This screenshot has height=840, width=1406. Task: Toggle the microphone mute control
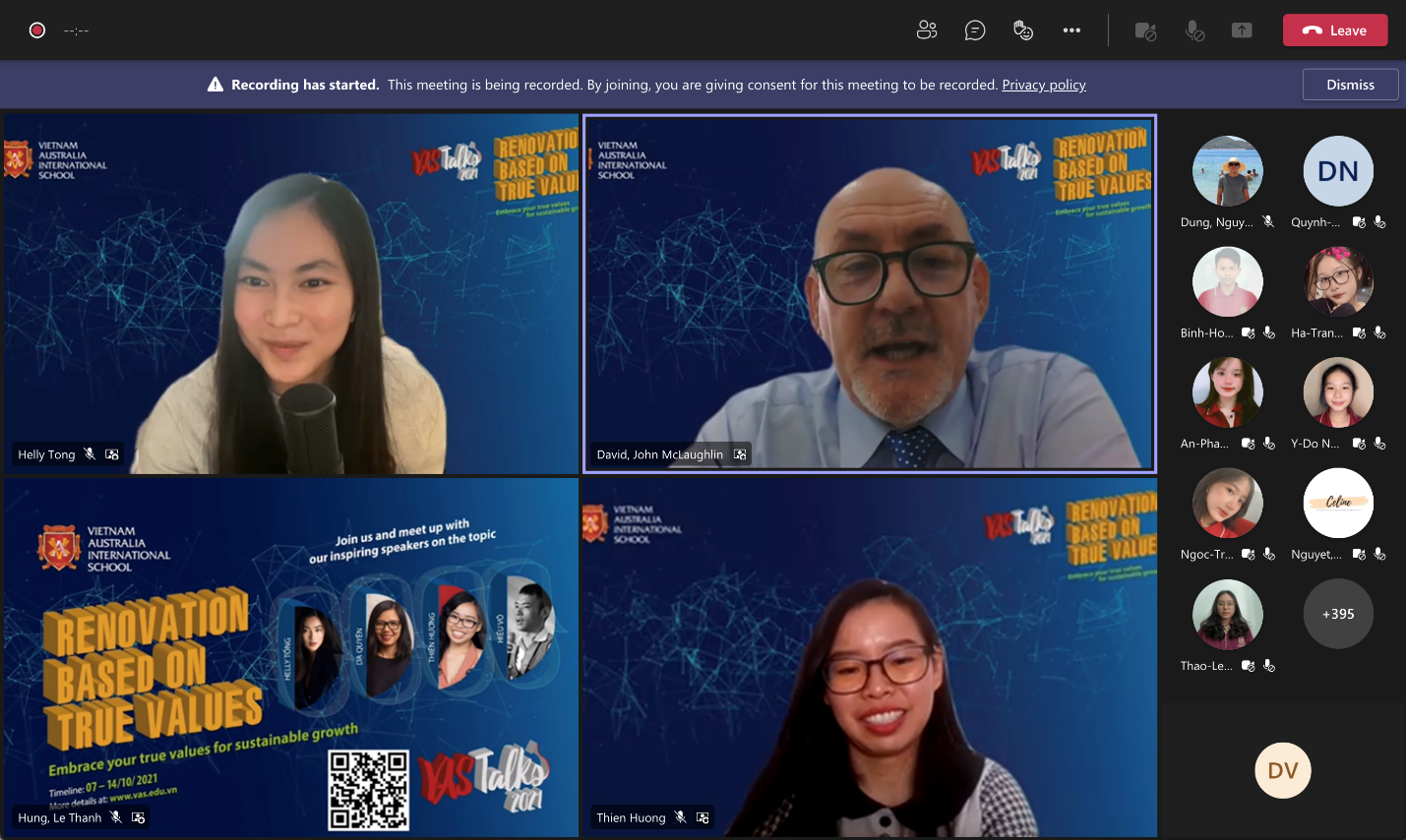pyautogui.click(x=1194, y=30)
